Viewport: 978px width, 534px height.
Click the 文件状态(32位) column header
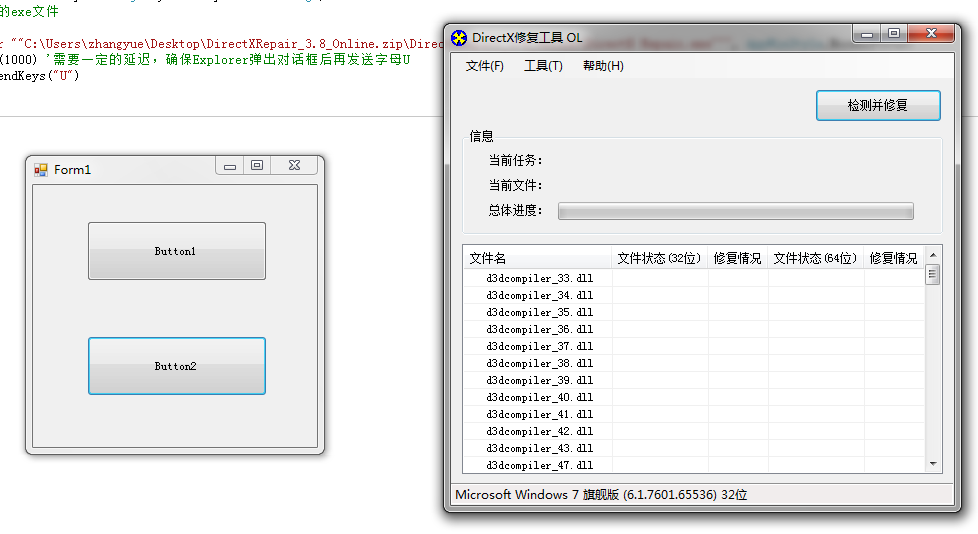tap(660, 258)
